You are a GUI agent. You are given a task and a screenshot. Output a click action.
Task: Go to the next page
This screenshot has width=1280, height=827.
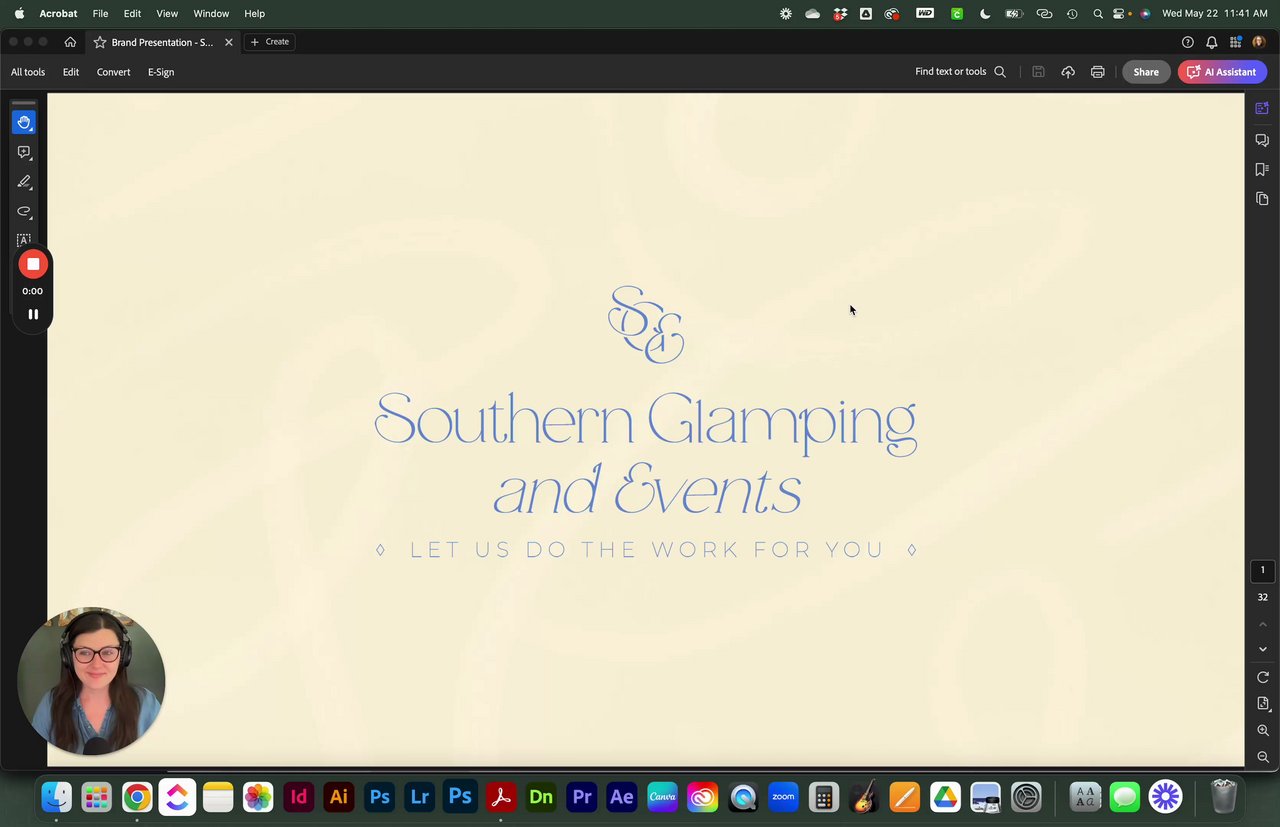[x=1262, y=649]
